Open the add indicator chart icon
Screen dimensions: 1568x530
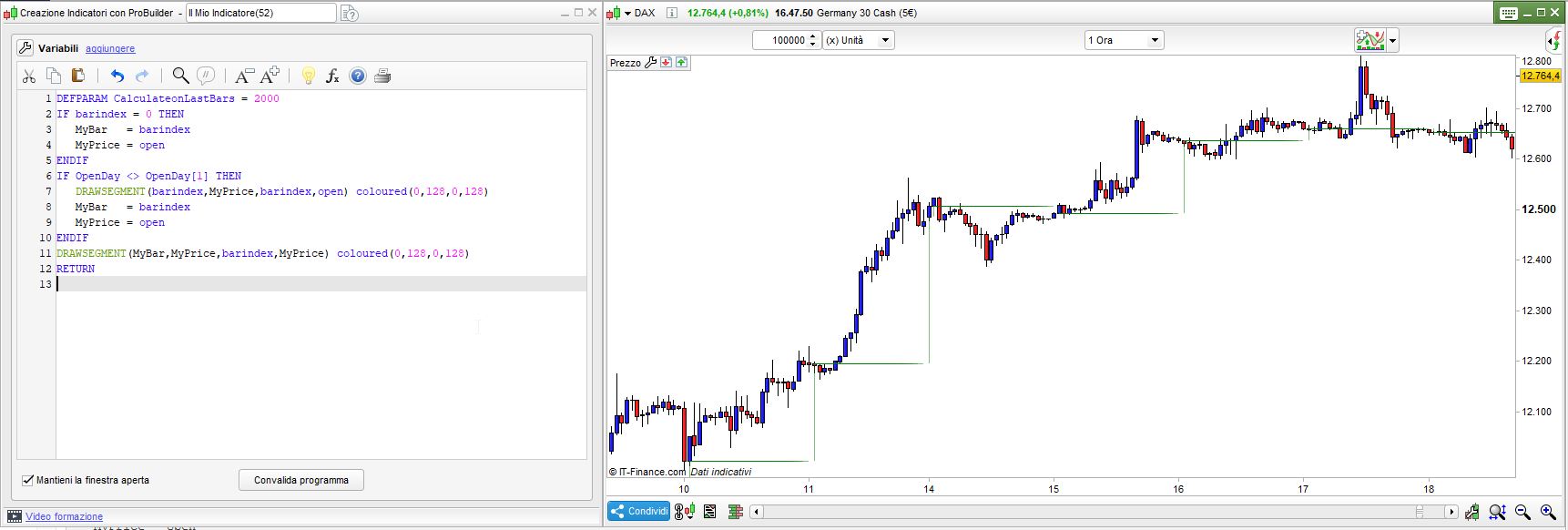pos(1369,40)
